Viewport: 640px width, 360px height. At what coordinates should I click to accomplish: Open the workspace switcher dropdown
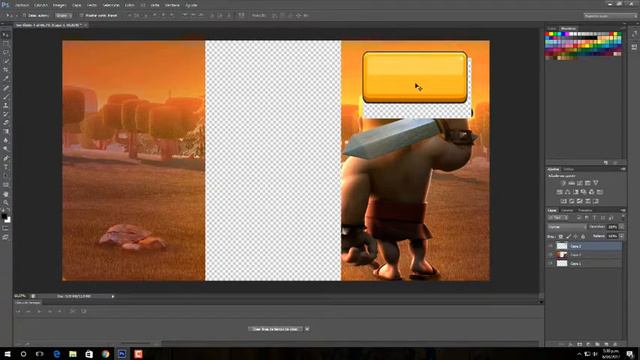click(610, 16)
